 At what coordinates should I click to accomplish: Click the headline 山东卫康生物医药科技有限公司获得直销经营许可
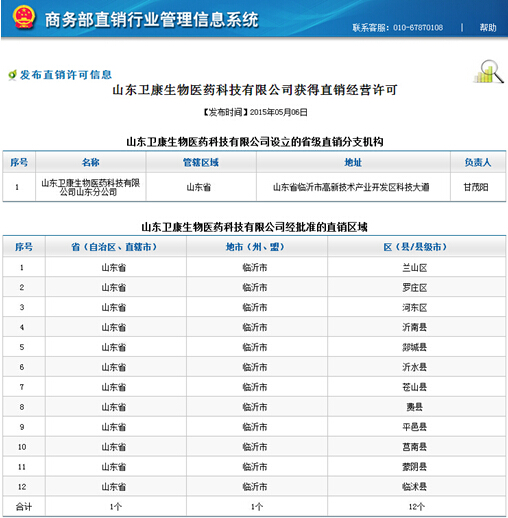coord(255,90)
